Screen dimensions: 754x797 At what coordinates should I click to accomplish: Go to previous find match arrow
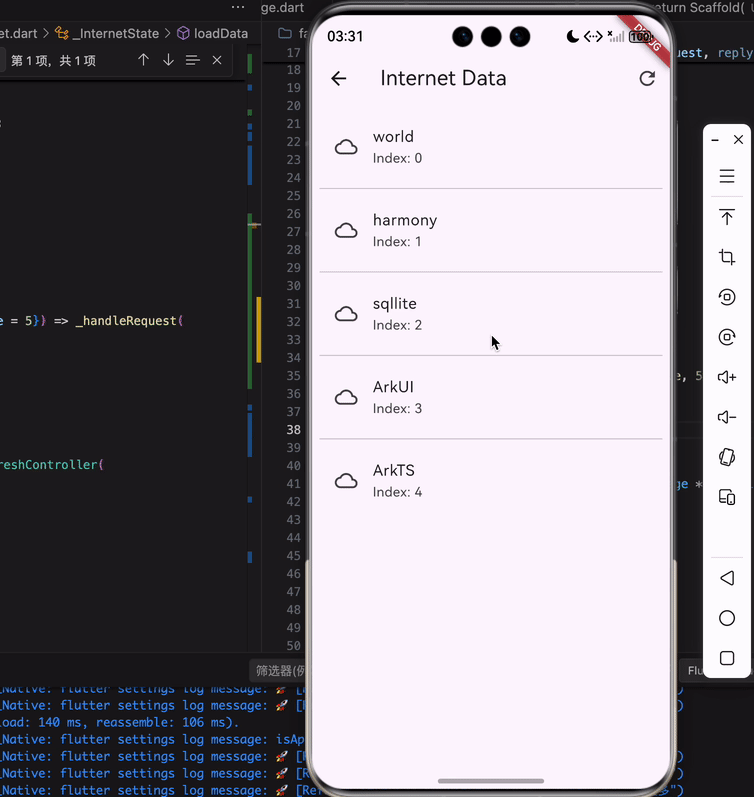click(x=143, y=60)
